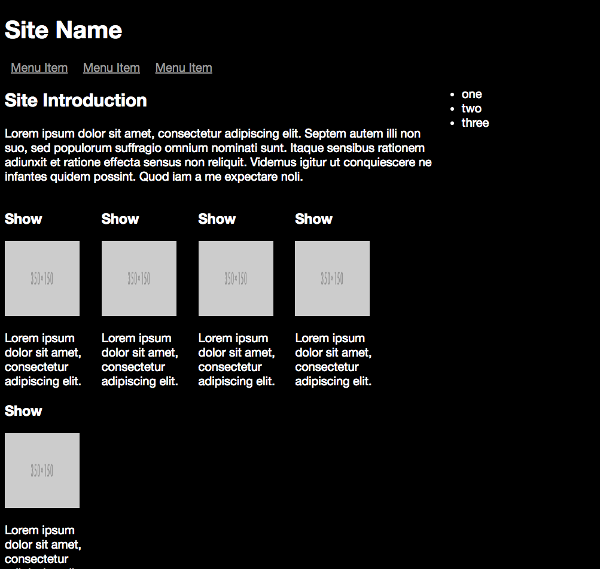Screen dimensions: 600x569
Task: Click the first Menu Item link
Action: point(39,68)
